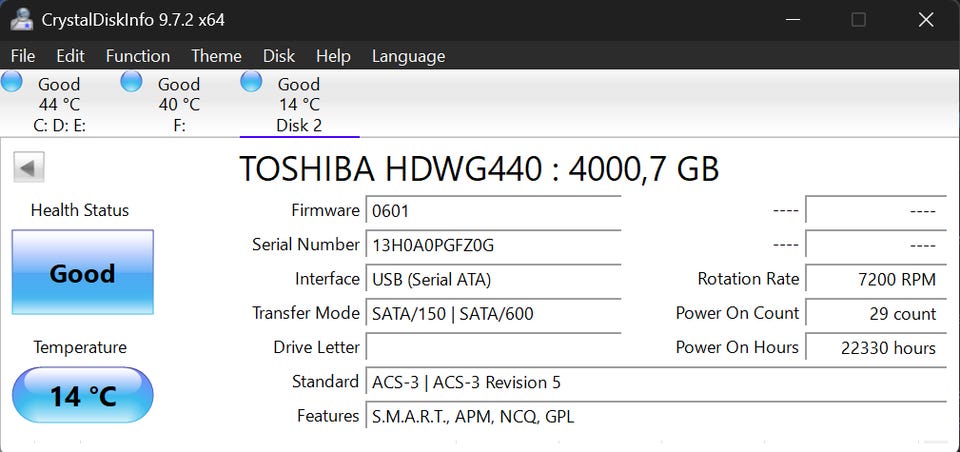Click the Power On Hours value box
This screenshot has height=452, width=960.
[x=875, y=348]
